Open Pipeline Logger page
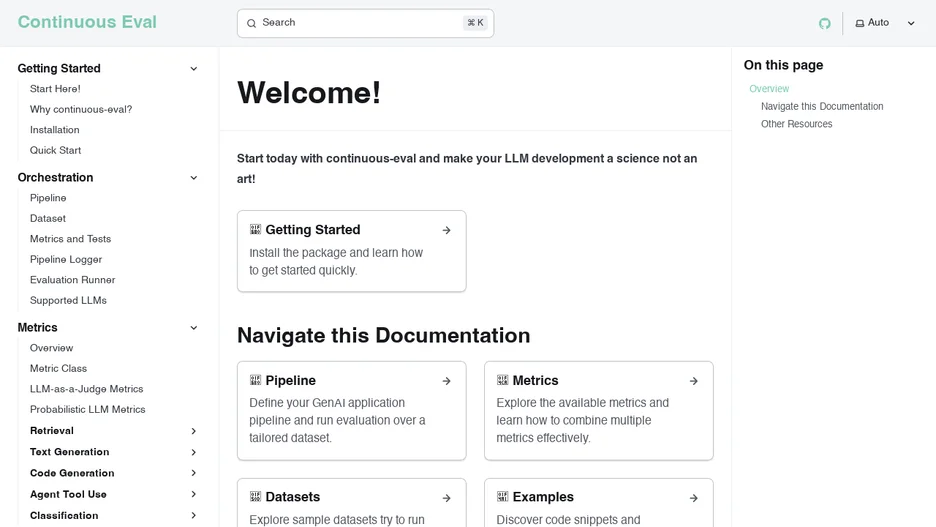This screenshot has height=527, width=936. point(66,260)
